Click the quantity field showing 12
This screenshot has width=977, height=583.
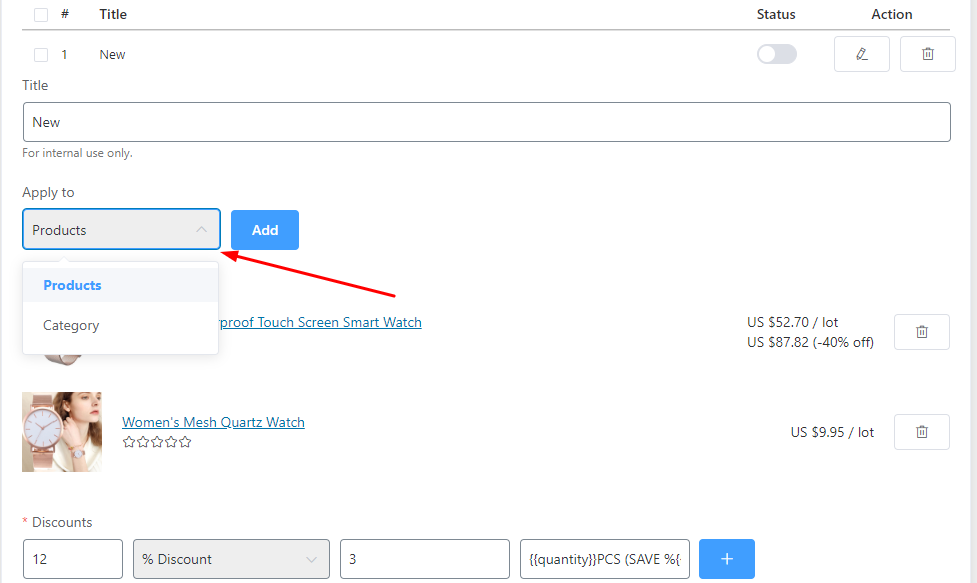click(x=72, y=558)
